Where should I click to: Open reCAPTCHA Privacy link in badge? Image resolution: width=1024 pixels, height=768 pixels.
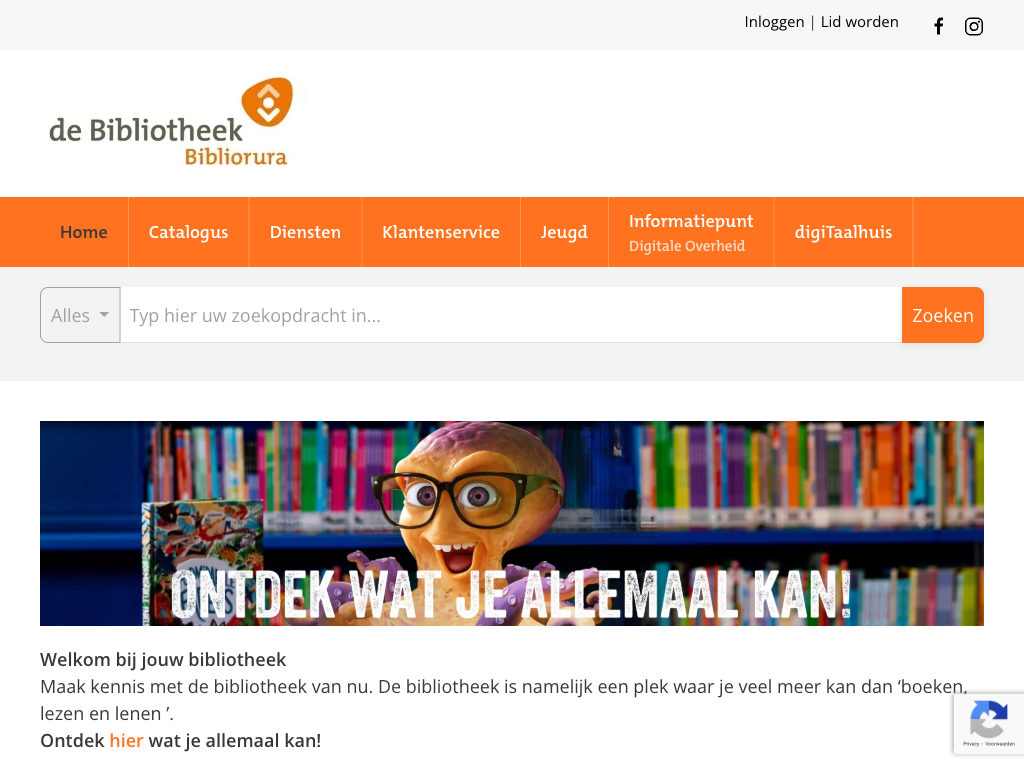(x=970, y=744)
